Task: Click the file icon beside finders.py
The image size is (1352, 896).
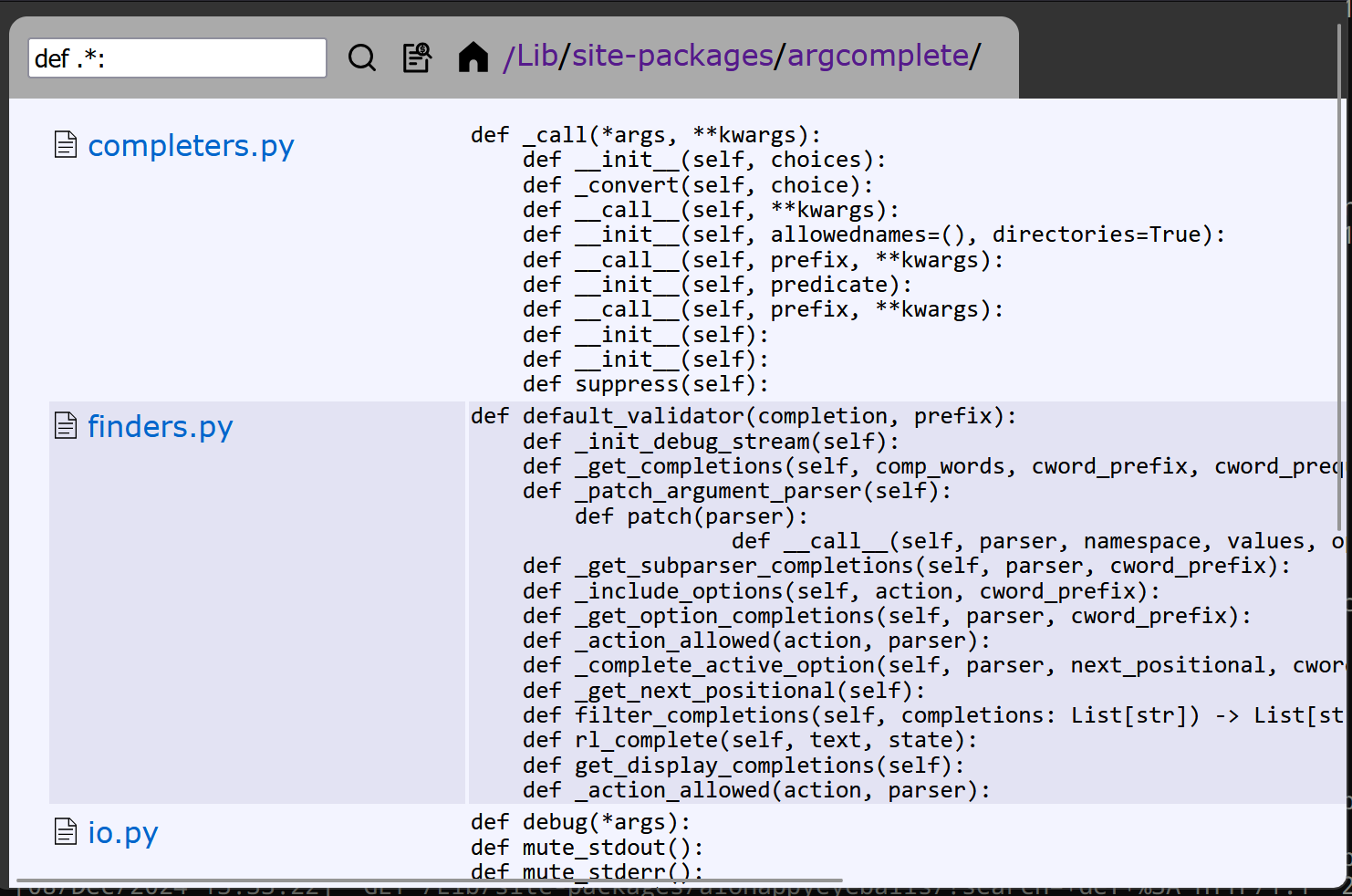Action: pos(66,426)
